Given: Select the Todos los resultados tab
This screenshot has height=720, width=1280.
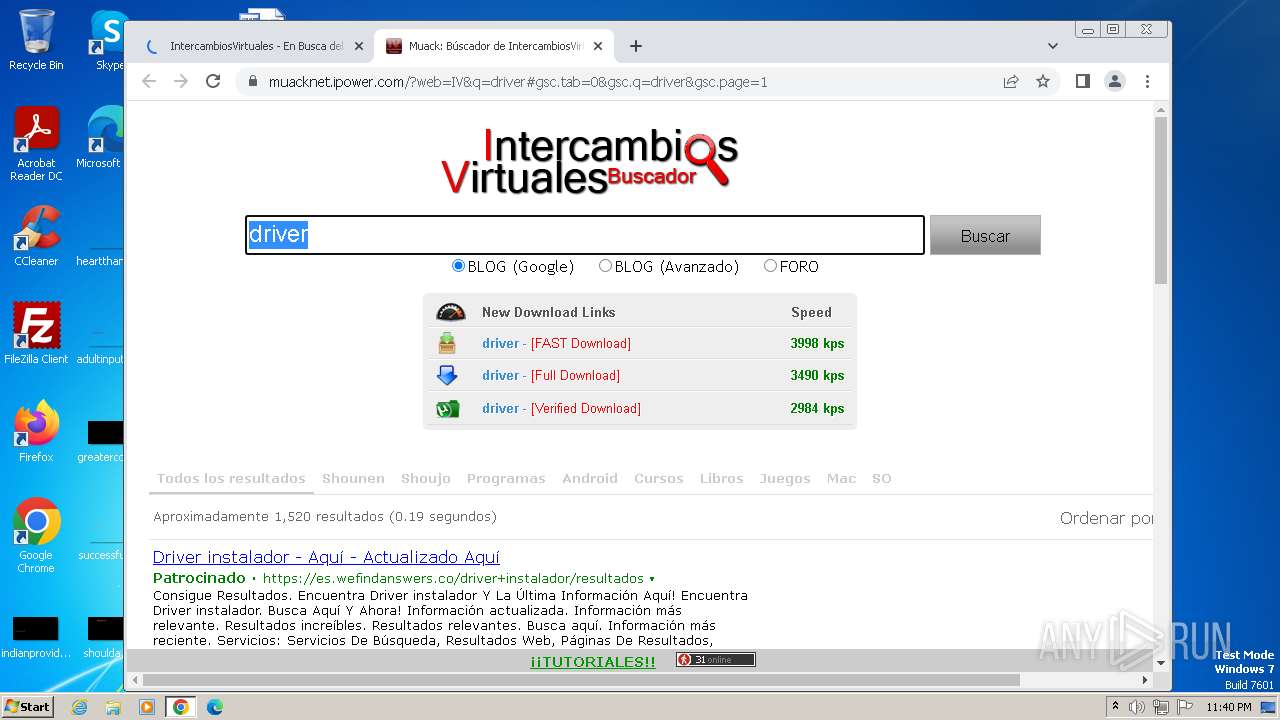Looking at the screenshot, I should pos(231,478).
